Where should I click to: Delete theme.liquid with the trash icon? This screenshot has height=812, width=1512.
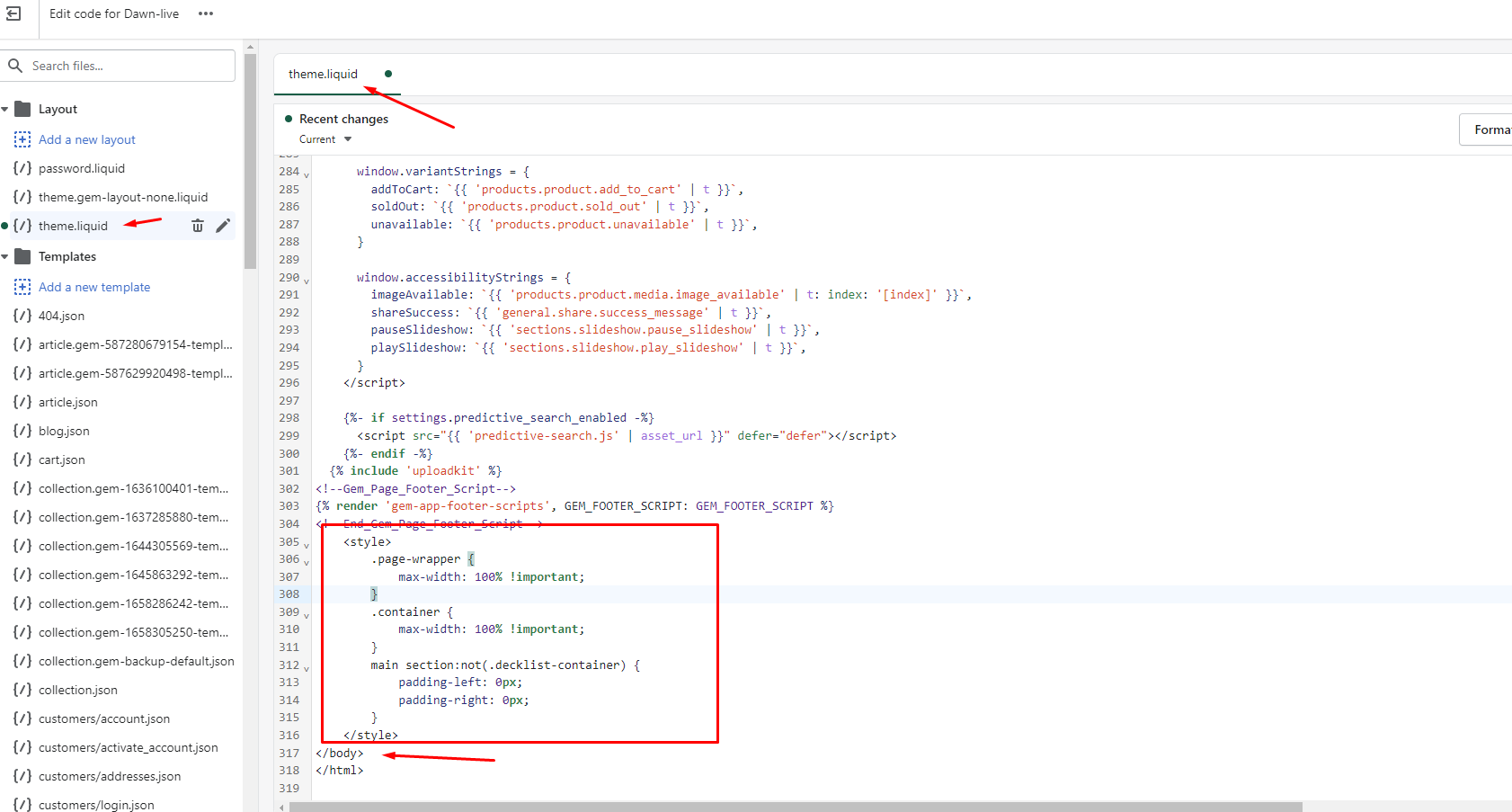198,226
